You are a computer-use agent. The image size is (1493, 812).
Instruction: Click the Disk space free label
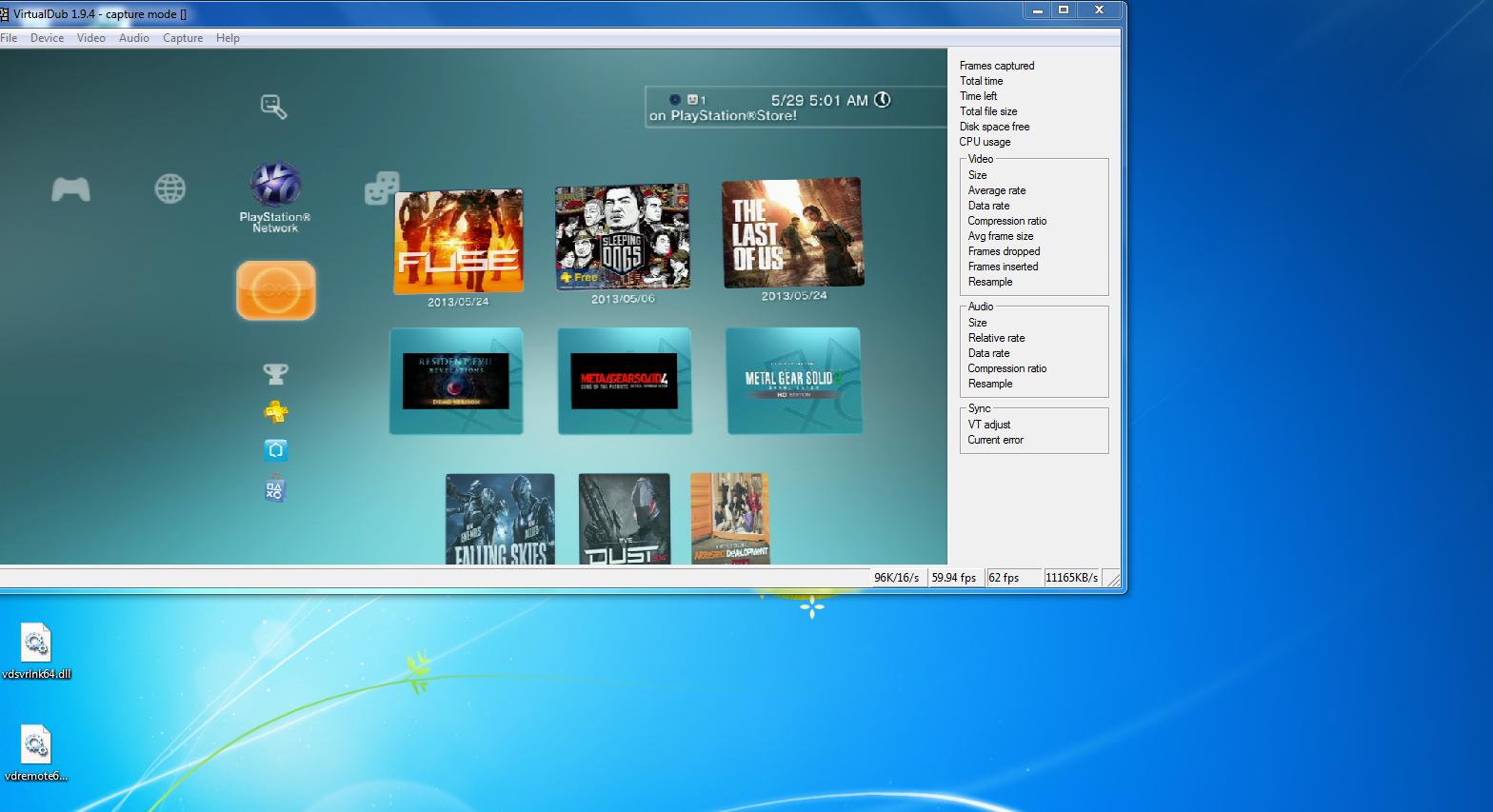click(994, 127)
